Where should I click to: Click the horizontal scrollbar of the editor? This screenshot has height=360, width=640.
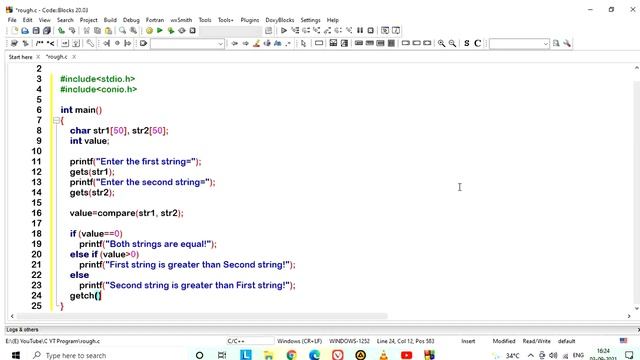click(202, 316)
